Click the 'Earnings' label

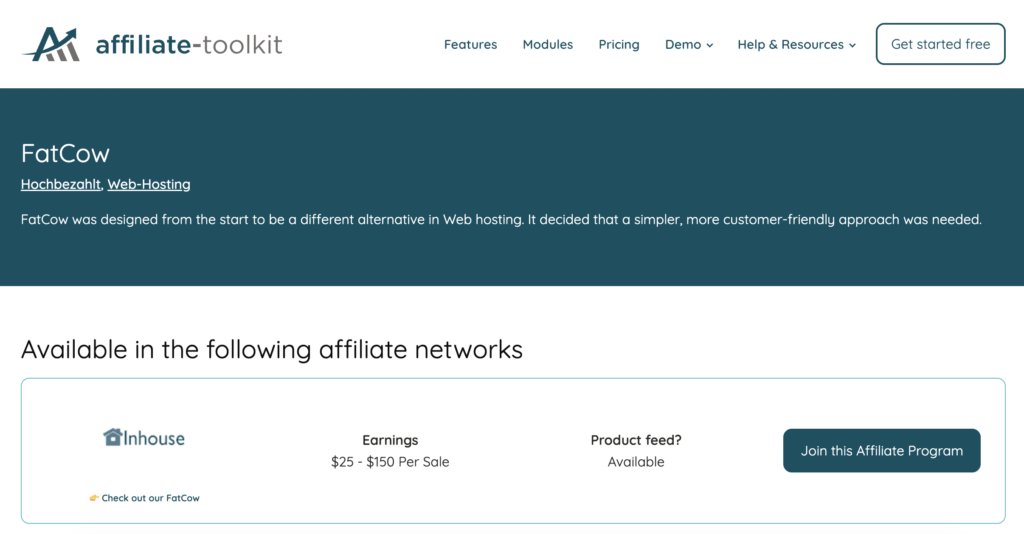tap(390, 440)
